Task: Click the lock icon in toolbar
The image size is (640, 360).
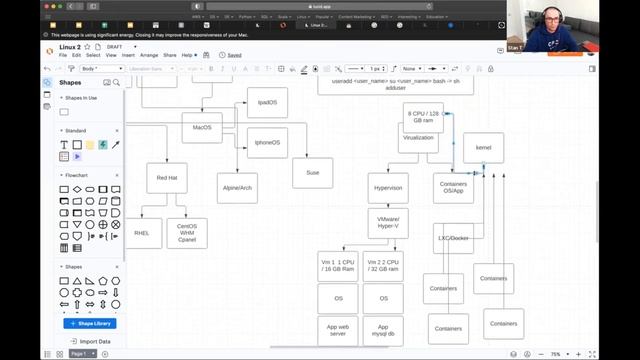Action: pos(491,69)
